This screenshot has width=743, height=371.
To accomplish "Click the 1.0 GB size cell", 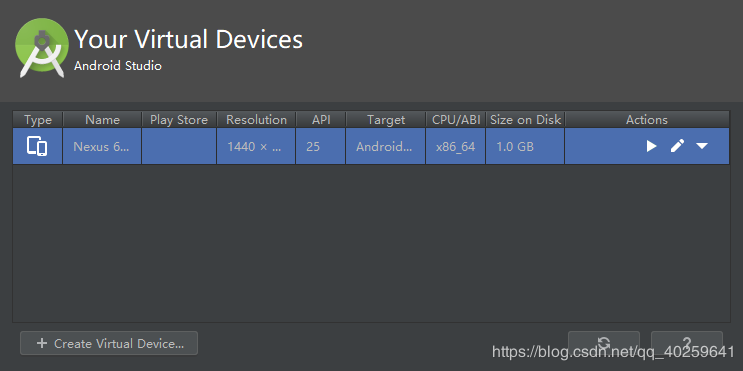I will (x=525, y=146).
